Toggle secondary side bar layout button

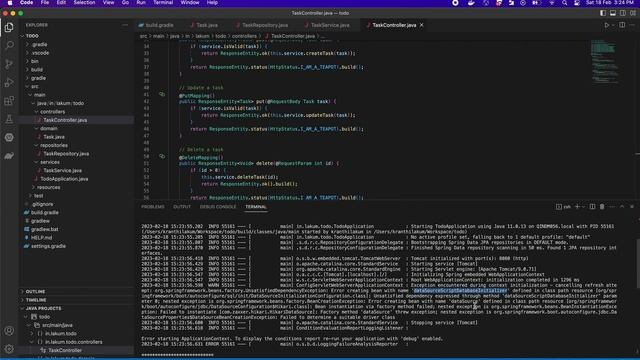(x=622, y=13)
